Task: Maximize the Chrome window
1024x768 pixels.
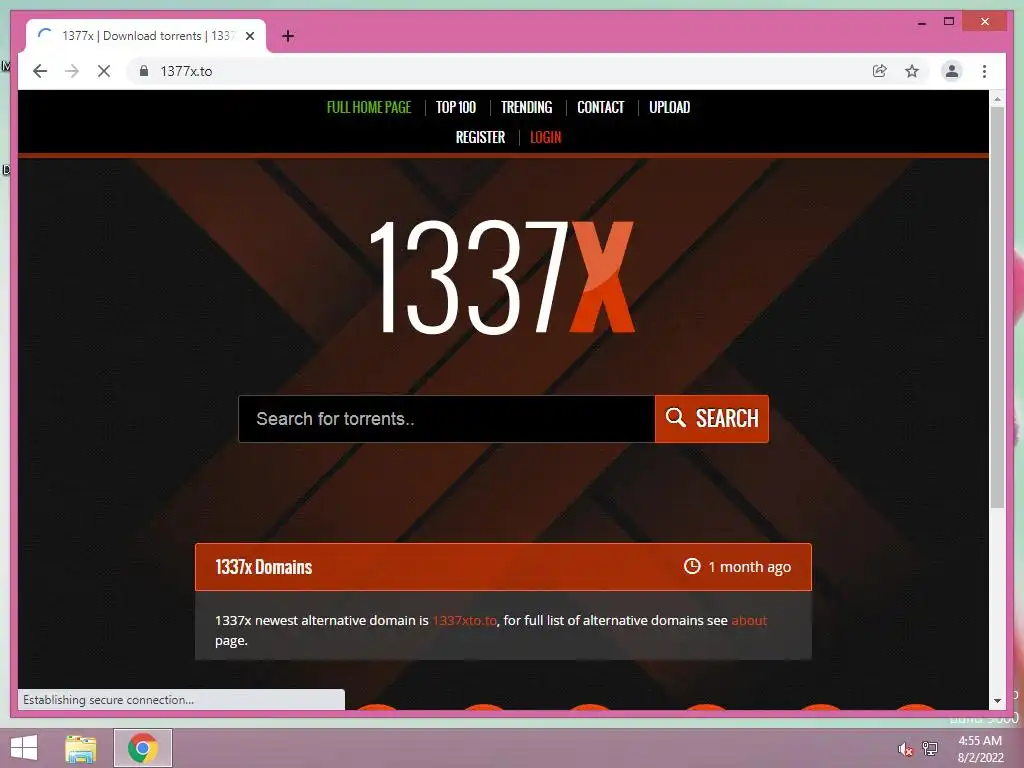Action: (x=949, y=22)
